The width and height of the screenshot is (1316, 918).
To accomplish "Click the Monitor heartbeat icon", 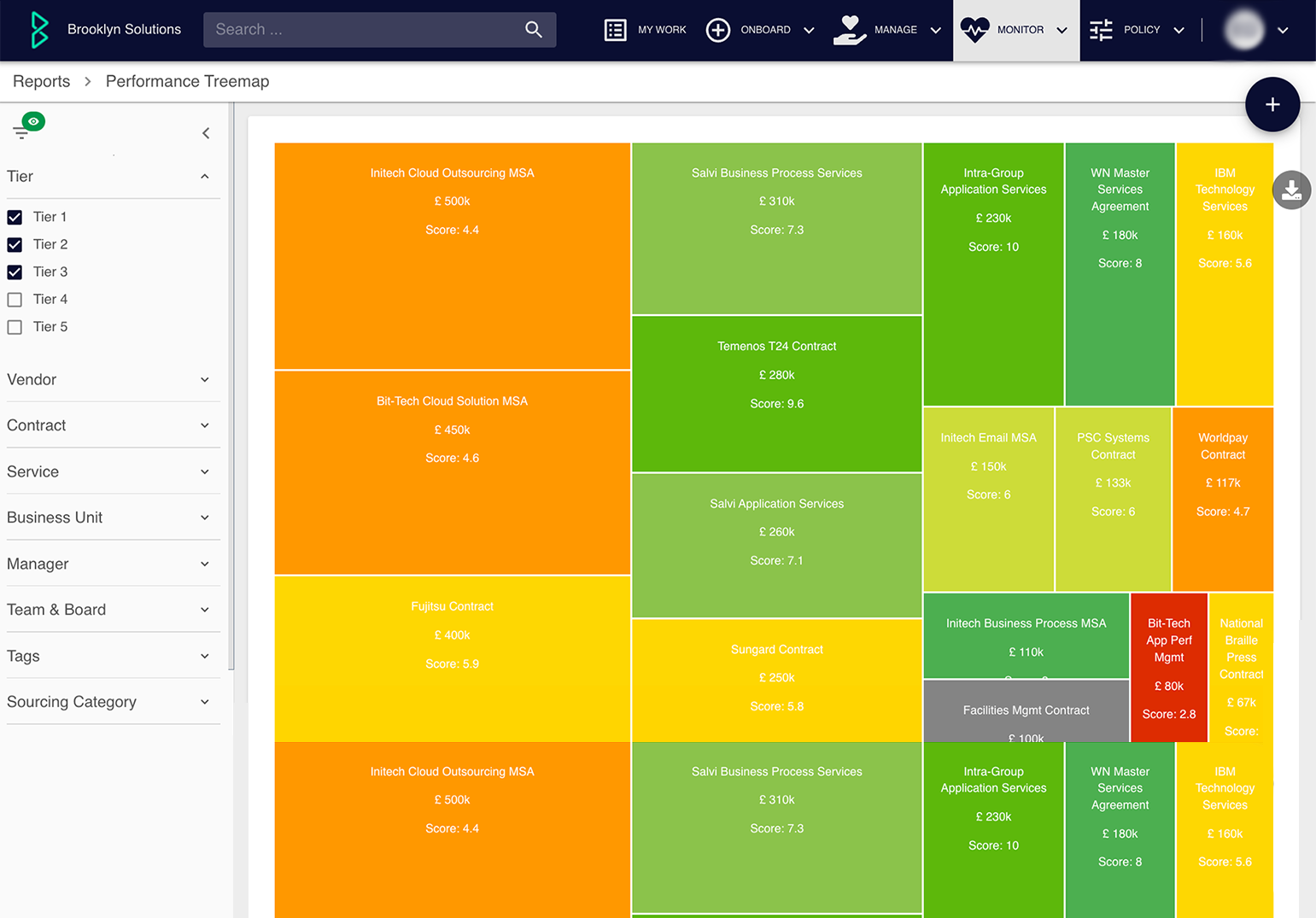I will tap(974, 30).
